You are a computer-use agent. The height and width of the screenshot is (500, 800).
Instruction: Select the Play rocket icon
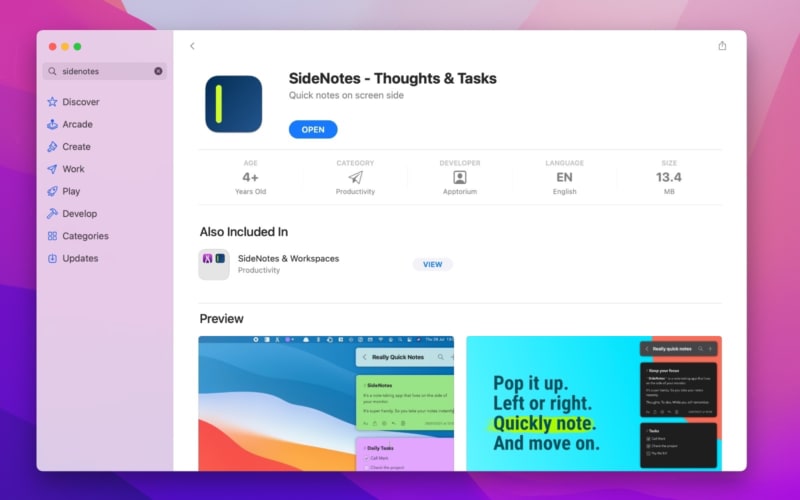(x=52, y=191)
